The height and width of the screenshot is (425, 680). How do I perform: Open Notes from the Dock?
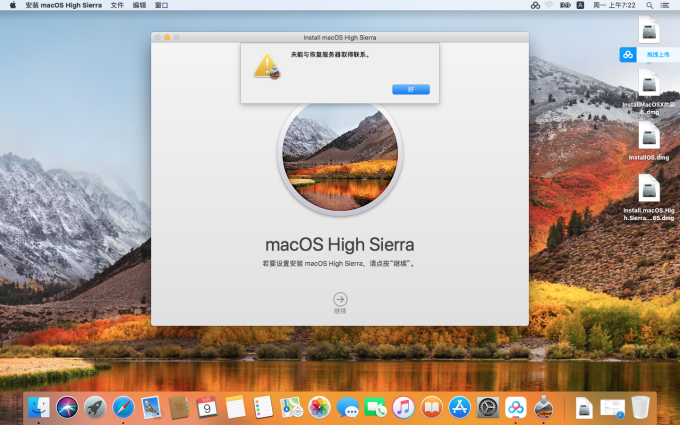click(235, 408)
